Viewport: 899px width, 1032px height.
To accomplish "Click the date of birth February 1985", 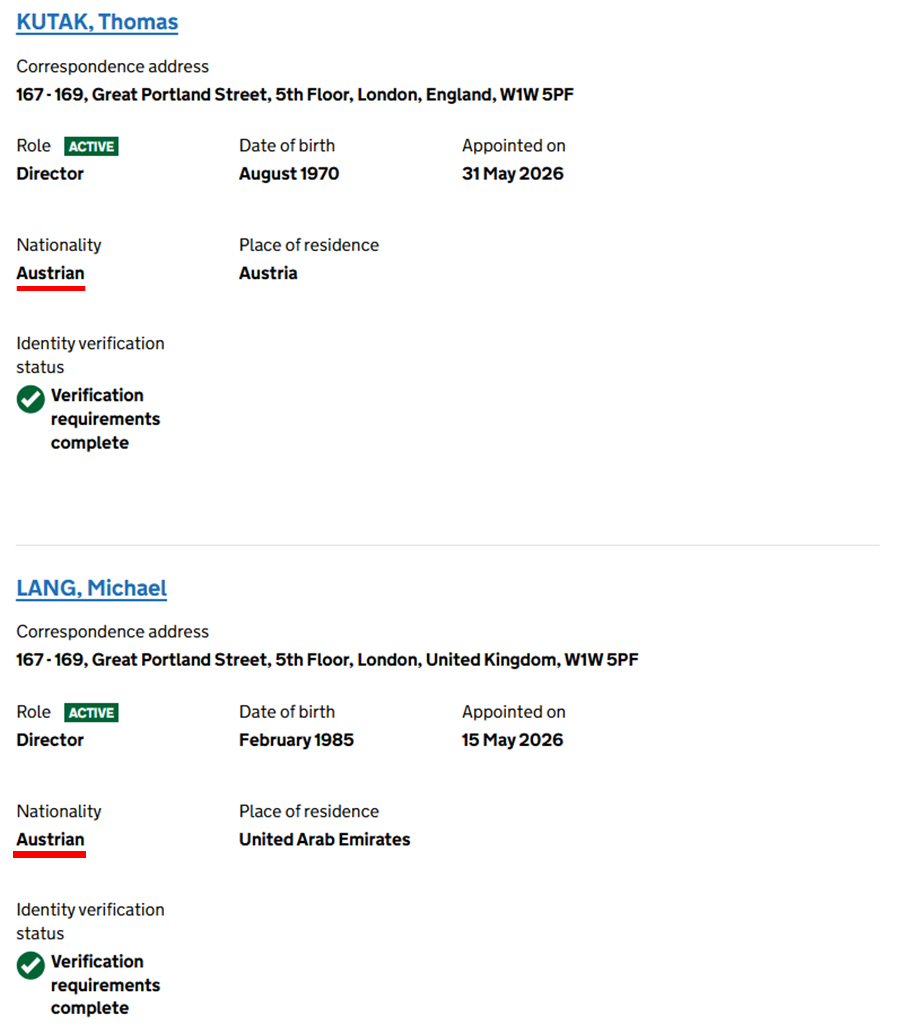I will click(296, 740).
